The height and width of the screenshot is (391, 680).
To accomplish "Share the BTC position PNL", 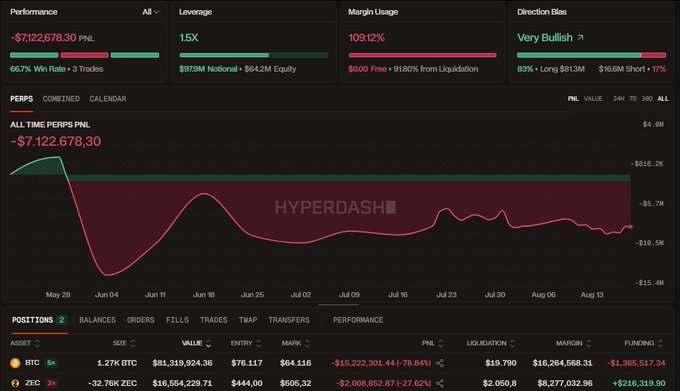I will 440,363.
